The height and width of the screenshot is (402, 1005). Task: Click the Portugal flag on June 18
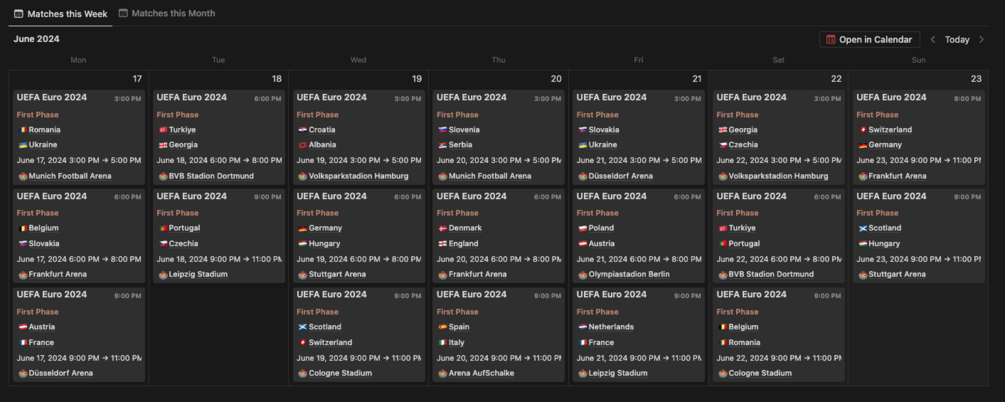point(163,228)
